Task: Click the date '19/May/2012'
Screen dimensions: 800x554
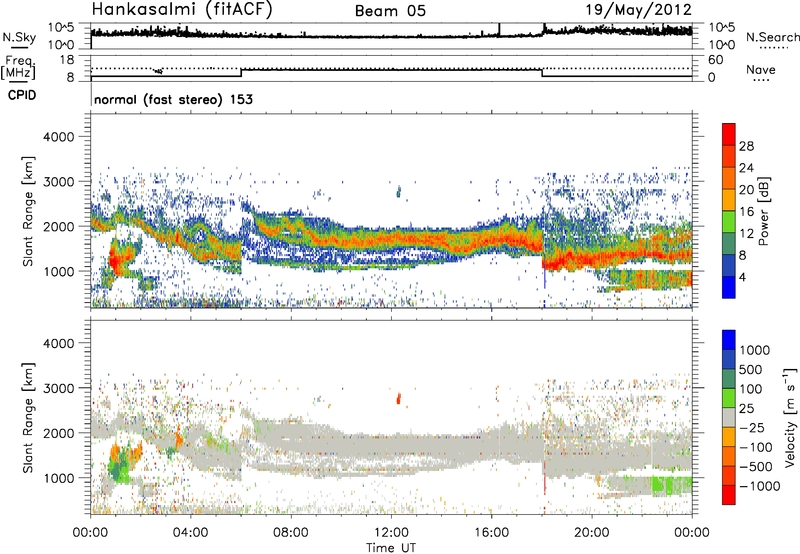Action: (x=638, y=10)
